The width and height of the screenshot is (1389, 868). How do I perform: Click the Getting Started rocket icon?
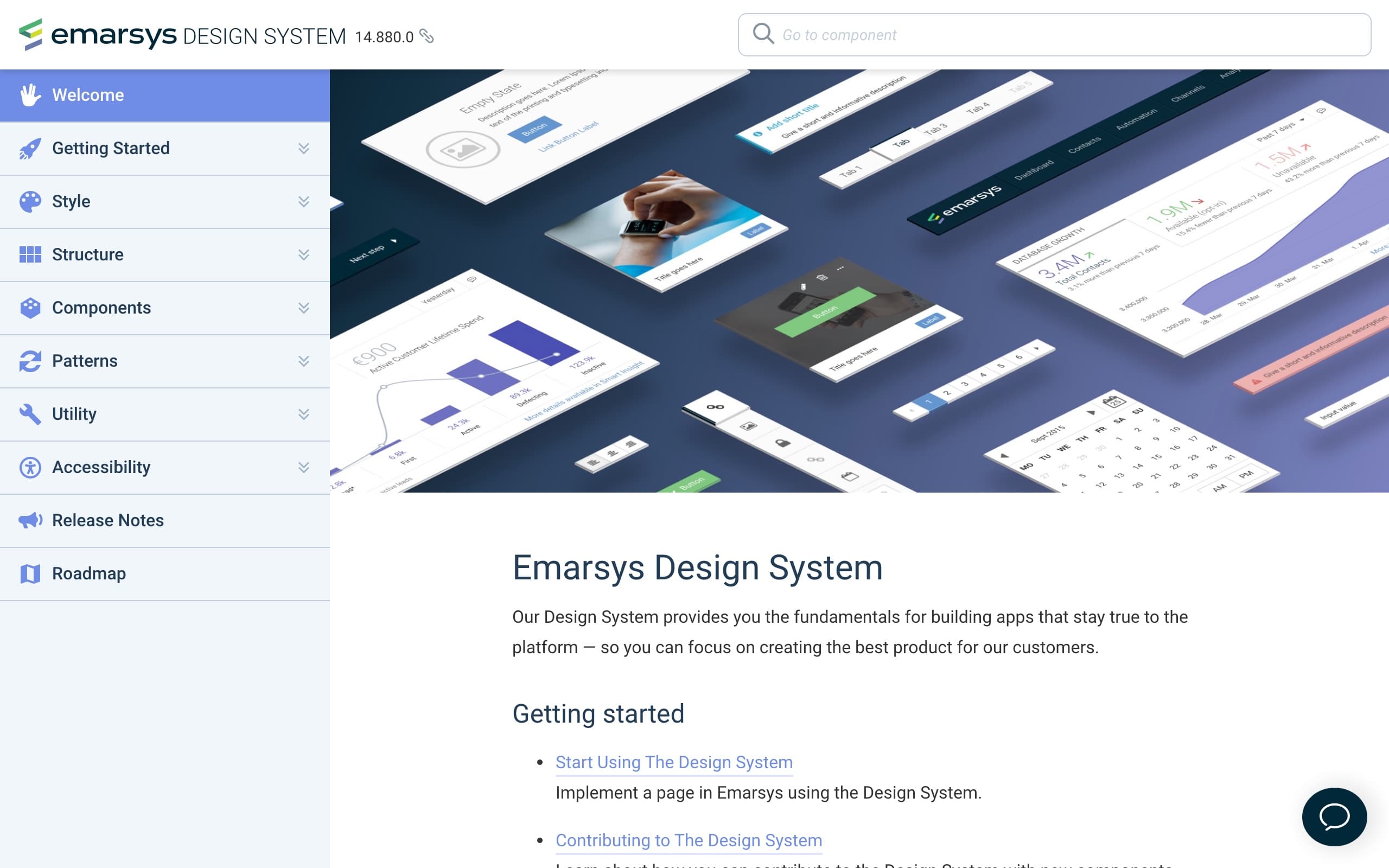click(x=30, y=148)
